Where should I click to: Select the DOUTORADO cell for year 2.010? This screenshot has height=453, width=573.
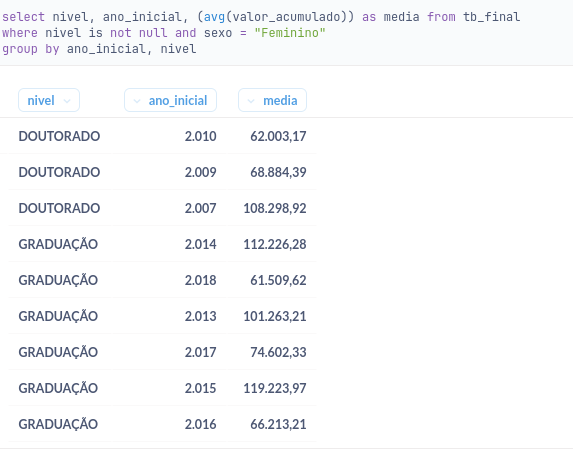coord(59,136)
